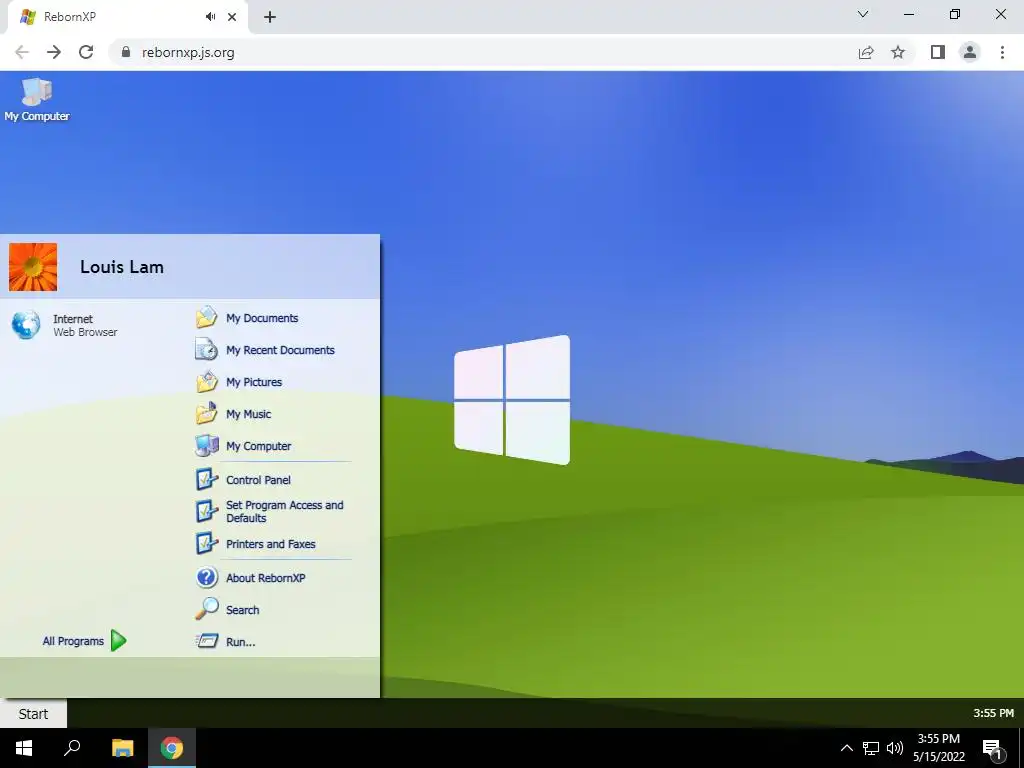Image resolution: width=1024 pixels, height=768 pixels.
Task: Expand All Programs green arrow
Action: [118, 641]
